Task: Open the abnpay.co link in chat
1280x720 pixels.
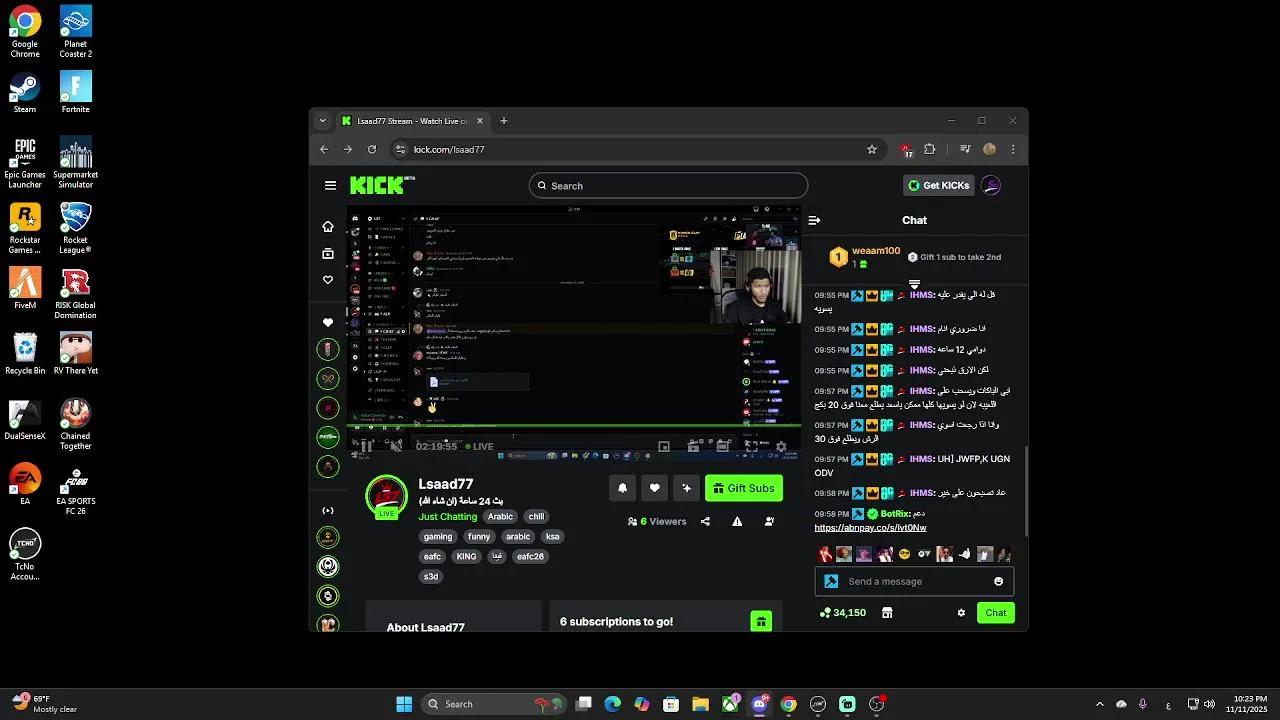Action: click(x=870, y=528)
